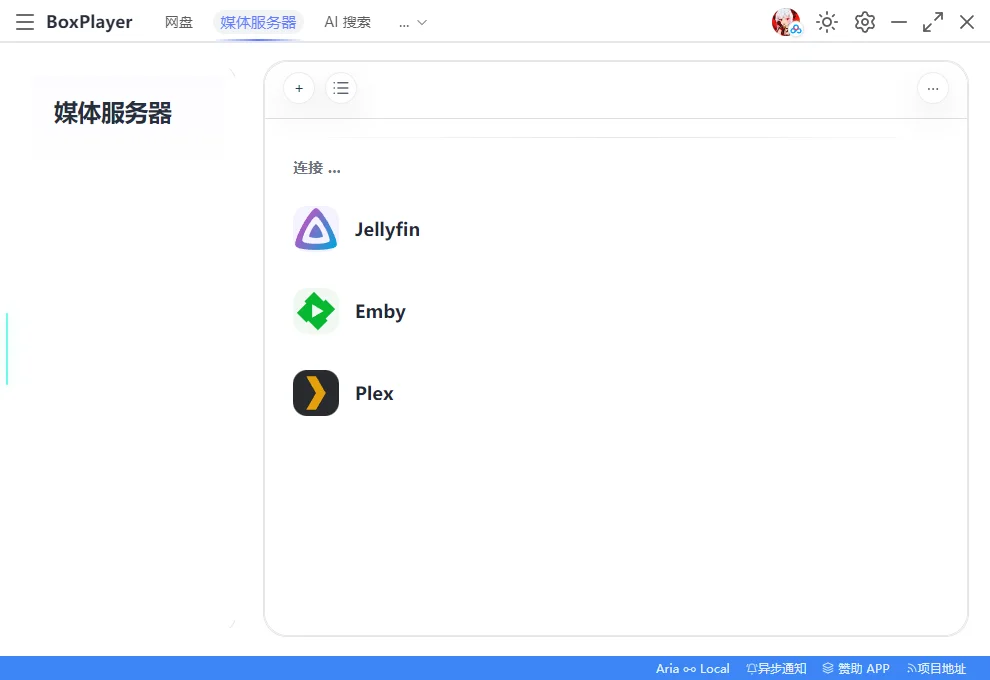Switch to the 网盘 tab
The image size is (990, 680).
pos(179,22)
